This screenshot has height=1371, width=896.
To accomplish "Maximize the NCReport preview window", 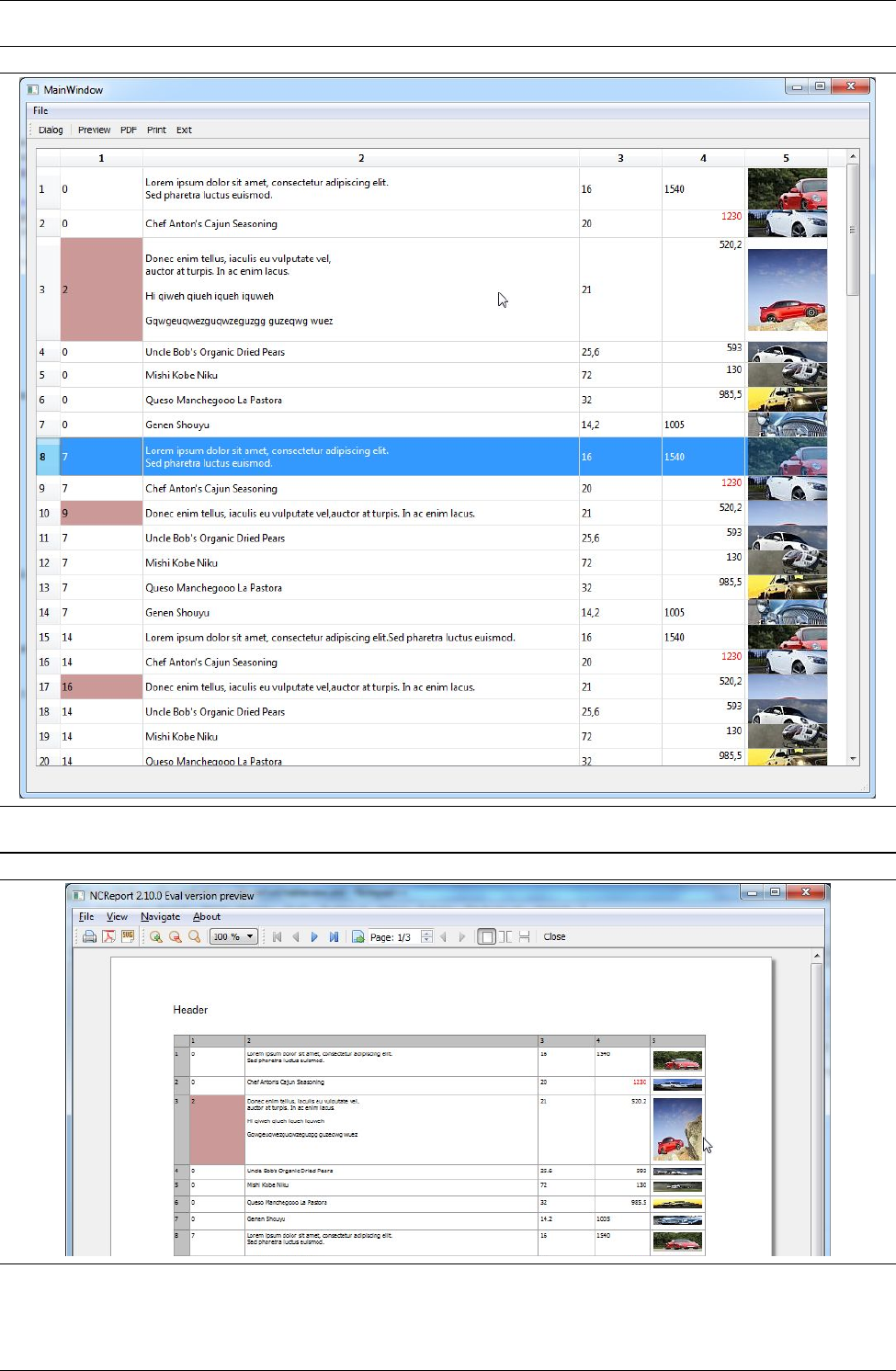I will pos(775,892).
